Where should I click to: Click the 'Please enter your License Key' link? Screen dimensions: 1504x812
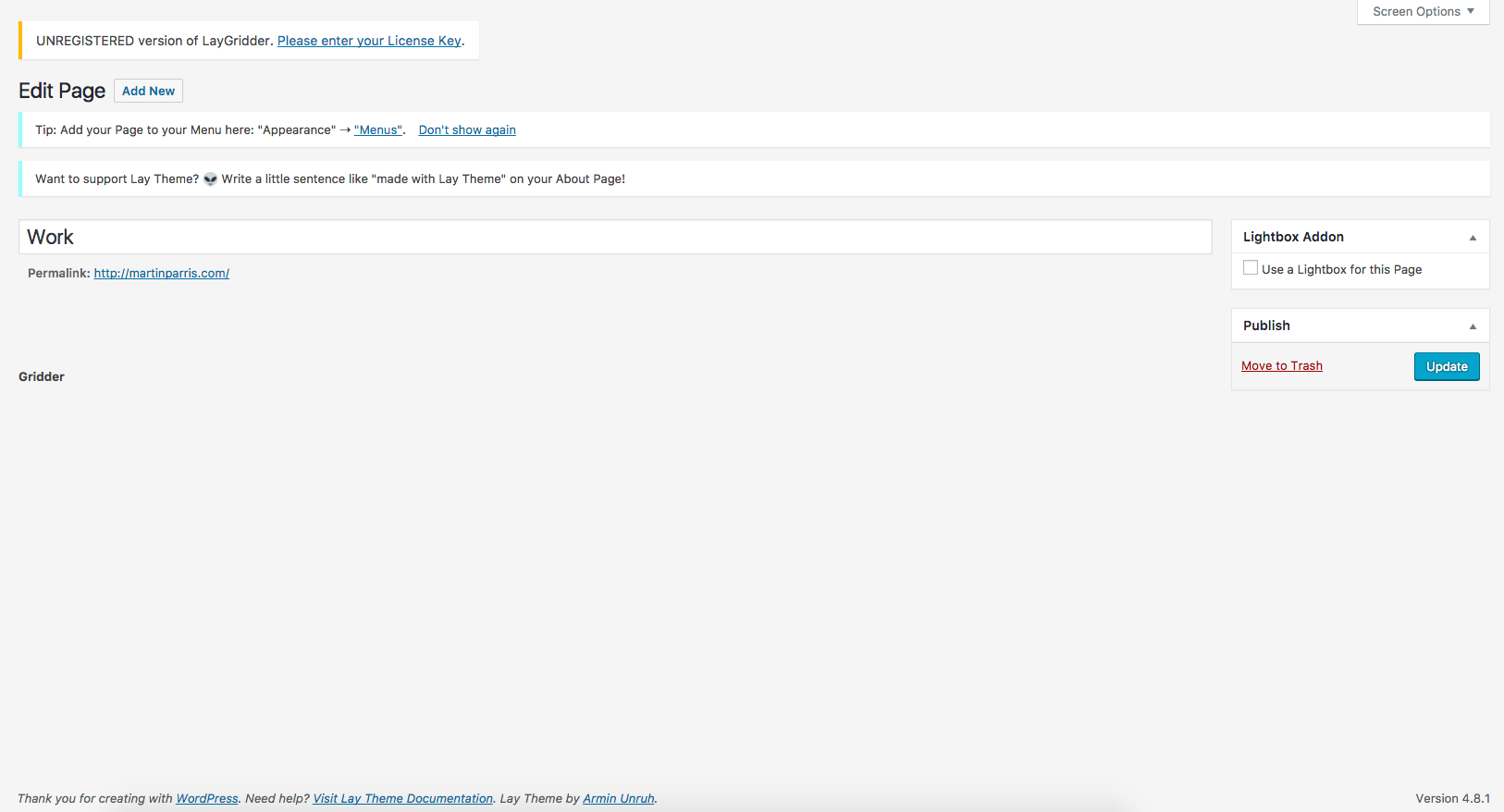(369, 41)
